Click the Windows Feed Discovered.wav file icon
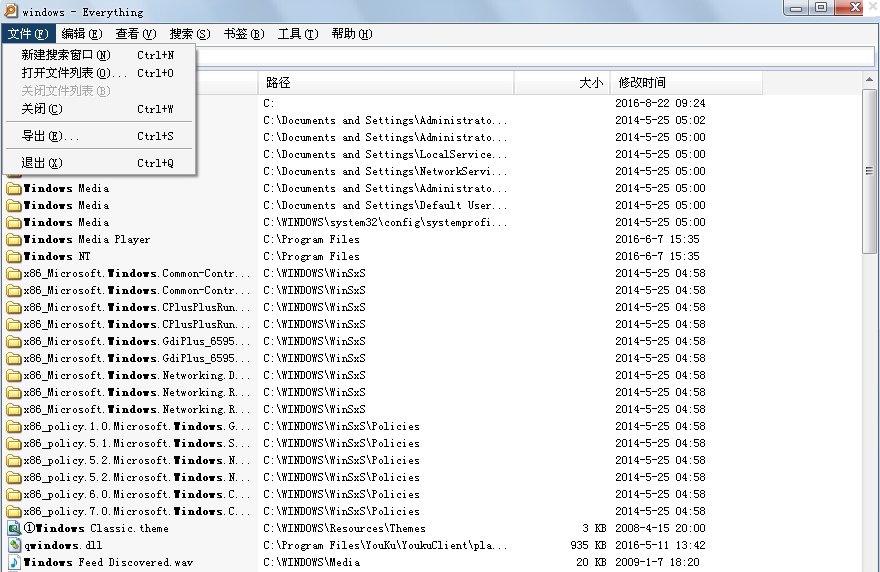880x572 pixels. coord(14,562)
